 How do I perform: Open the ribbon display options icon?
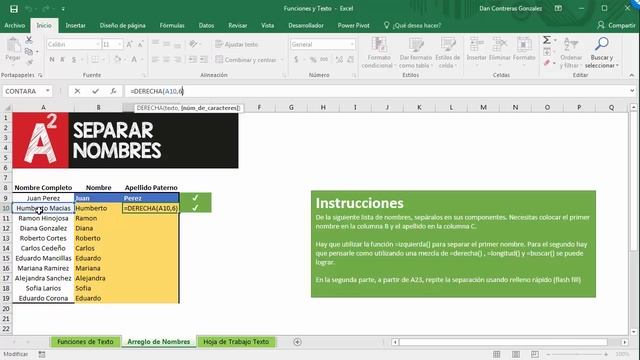pos(558,9)
